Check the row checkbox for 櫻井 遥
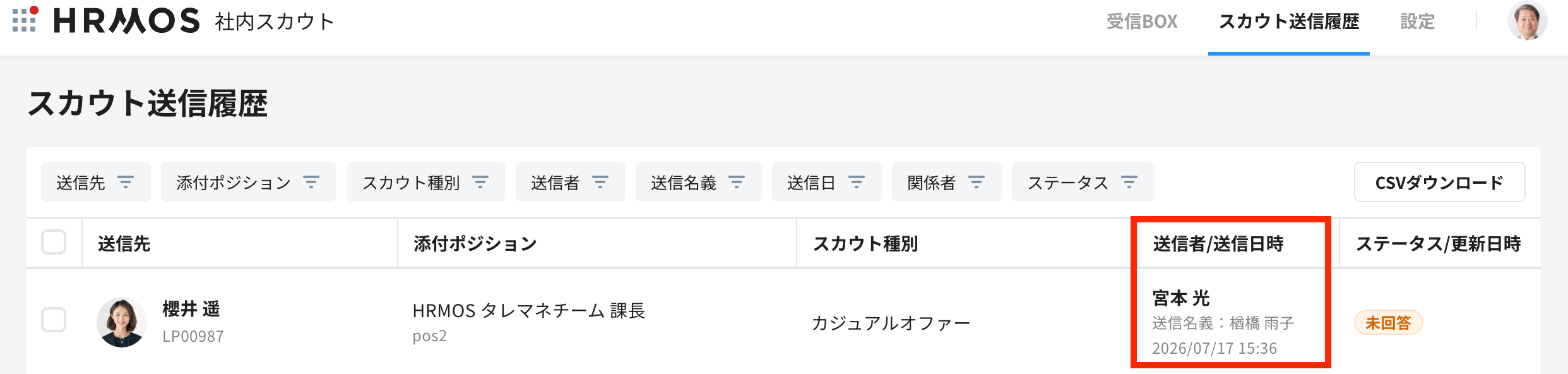1568x374 pixels. point(54,320)
